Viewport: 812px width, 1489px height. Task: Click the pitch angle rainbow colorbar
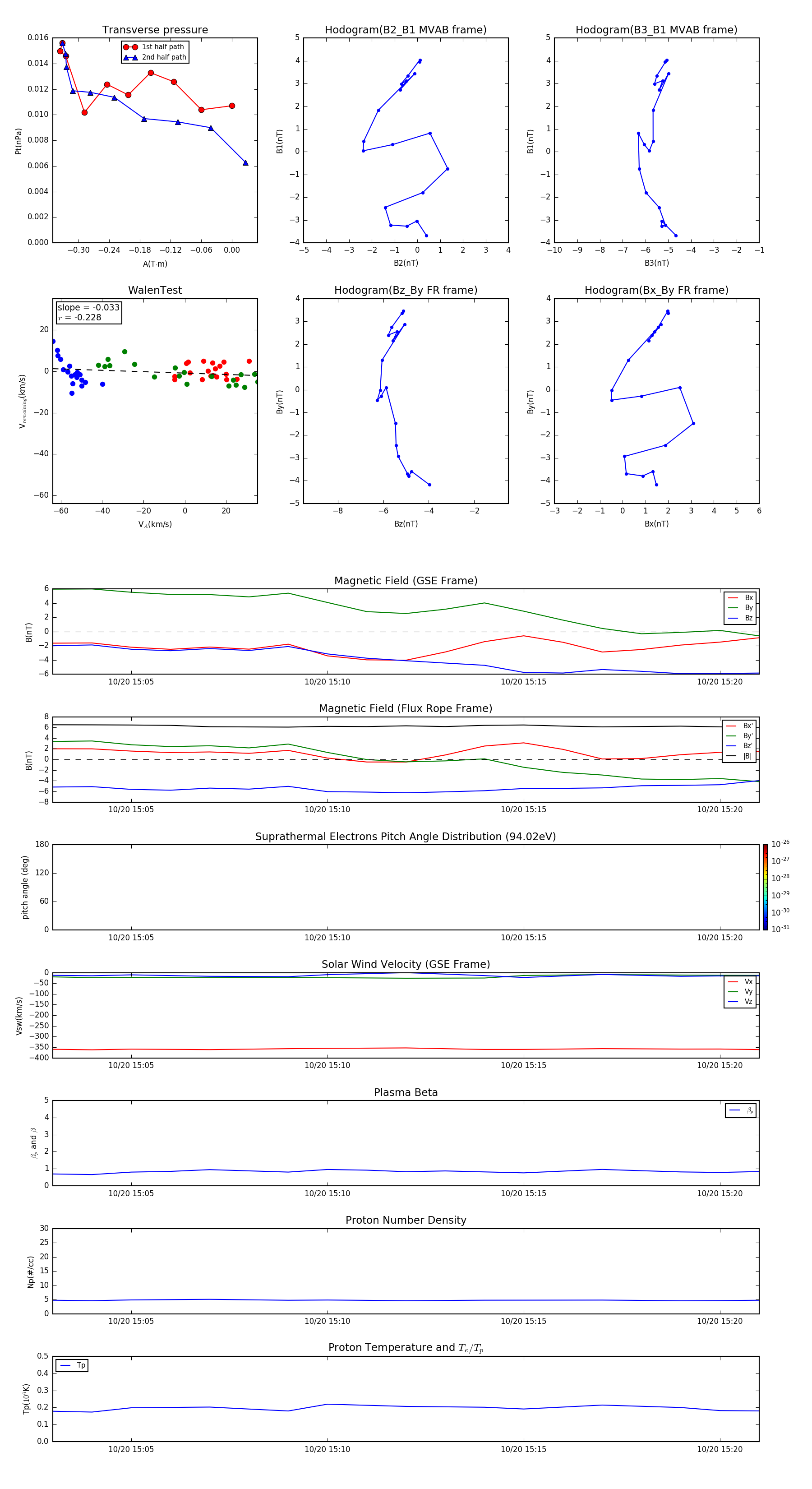point(765,887)
